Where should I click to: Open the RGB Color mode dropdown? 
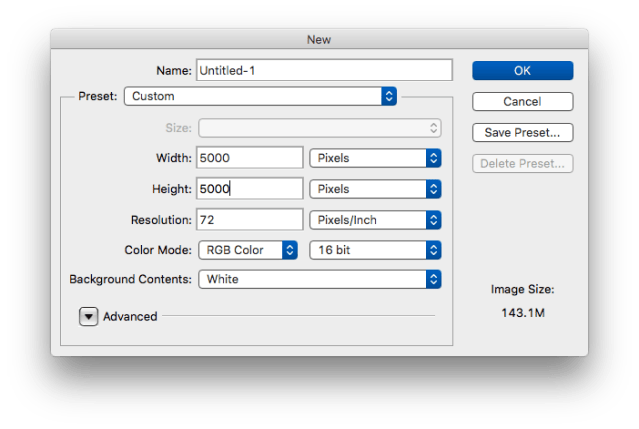pos(248,249)
